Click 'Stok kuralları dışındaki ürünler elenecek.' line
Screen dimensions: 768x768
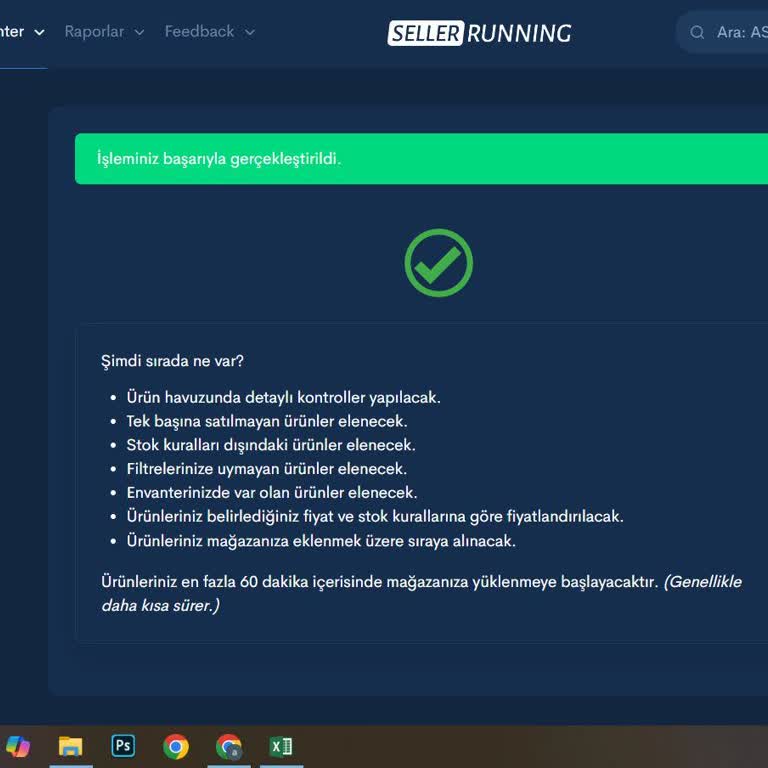pos(271,445)
